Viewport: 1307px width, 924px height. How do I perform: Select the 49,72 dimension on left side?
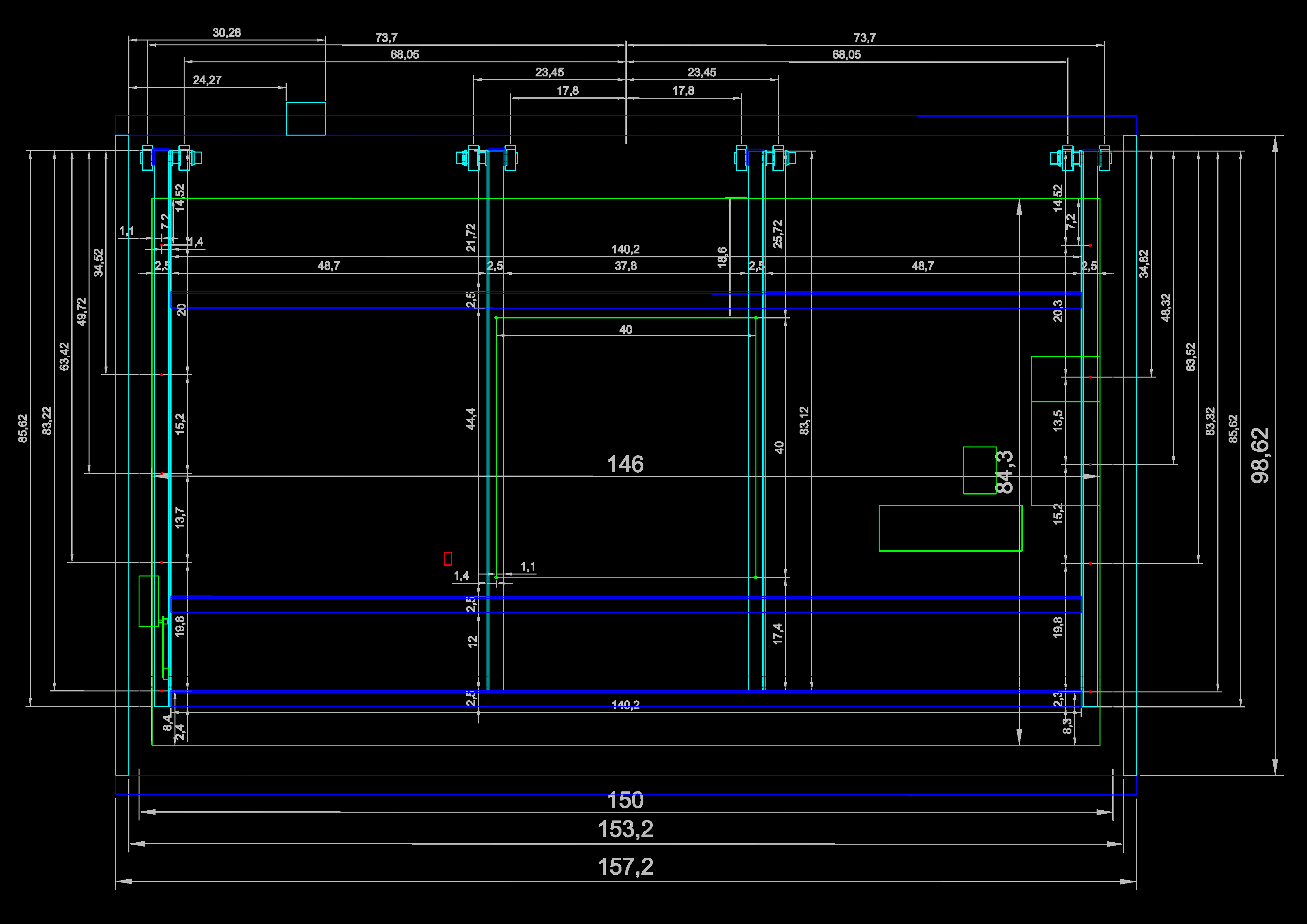[x=81, y=312]
